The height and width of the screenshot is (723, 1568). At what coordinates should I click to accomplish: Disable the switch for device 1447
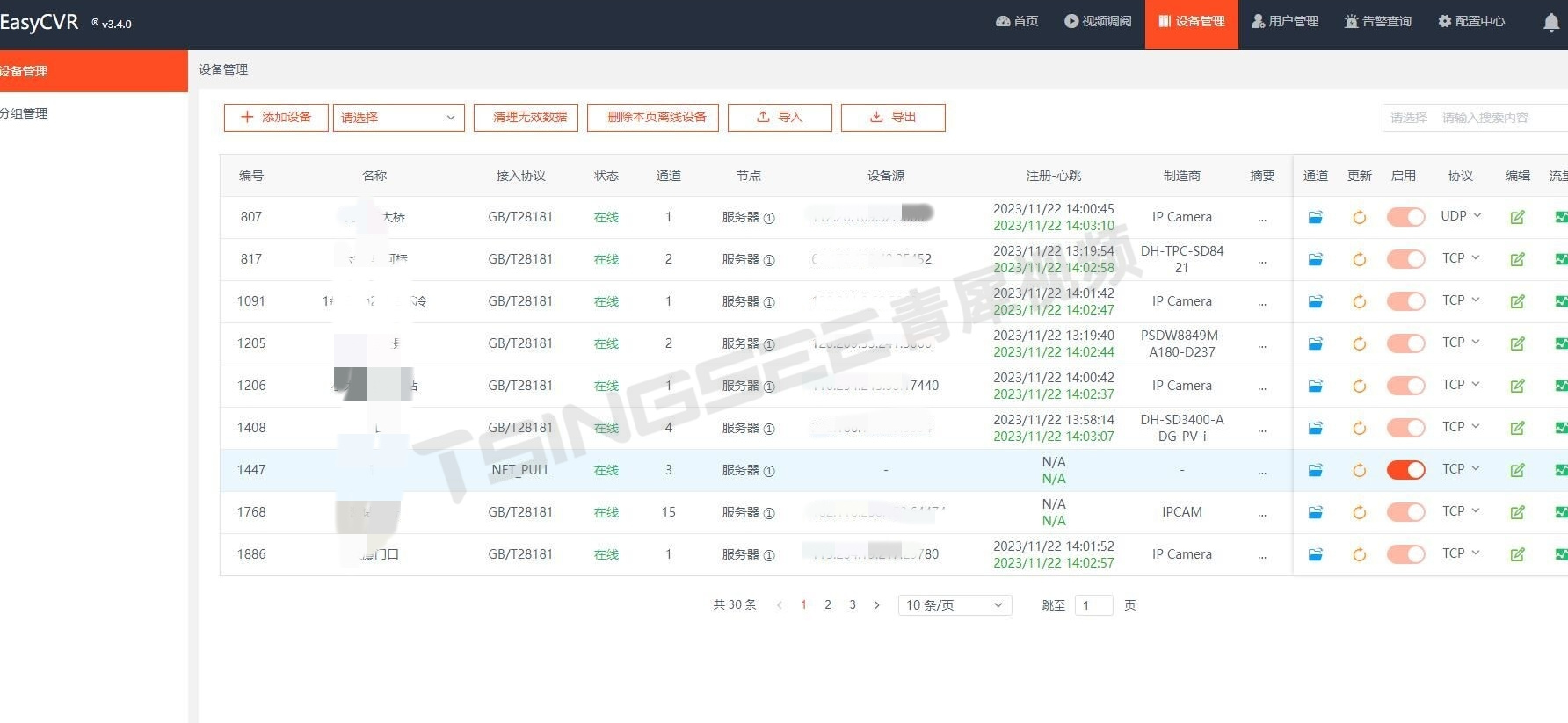(1405, 470)
